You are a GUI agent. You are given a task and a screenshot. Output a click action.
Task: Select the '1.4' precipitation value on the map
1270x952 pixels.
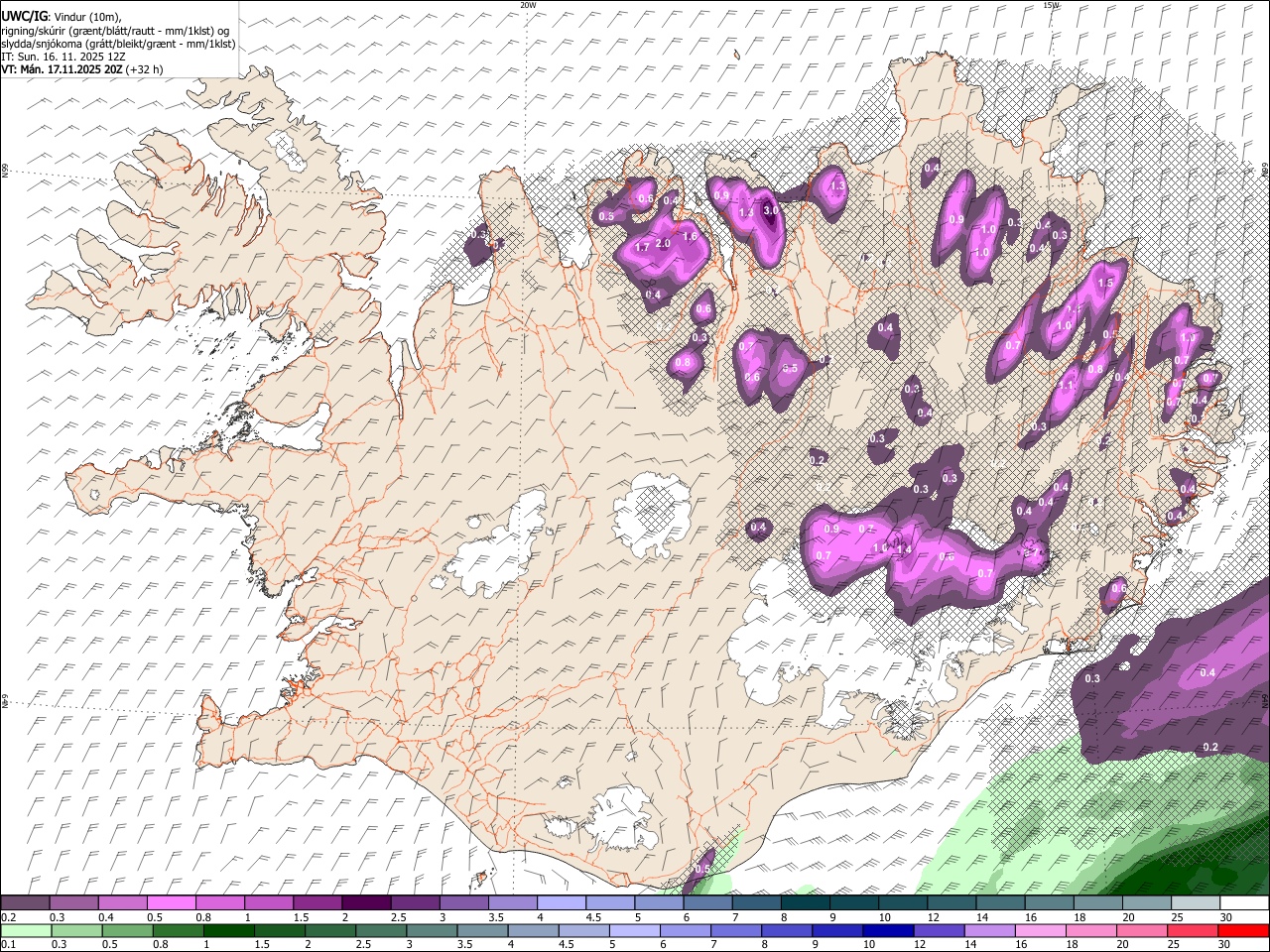pyautogui.click(x=904, y=548)
